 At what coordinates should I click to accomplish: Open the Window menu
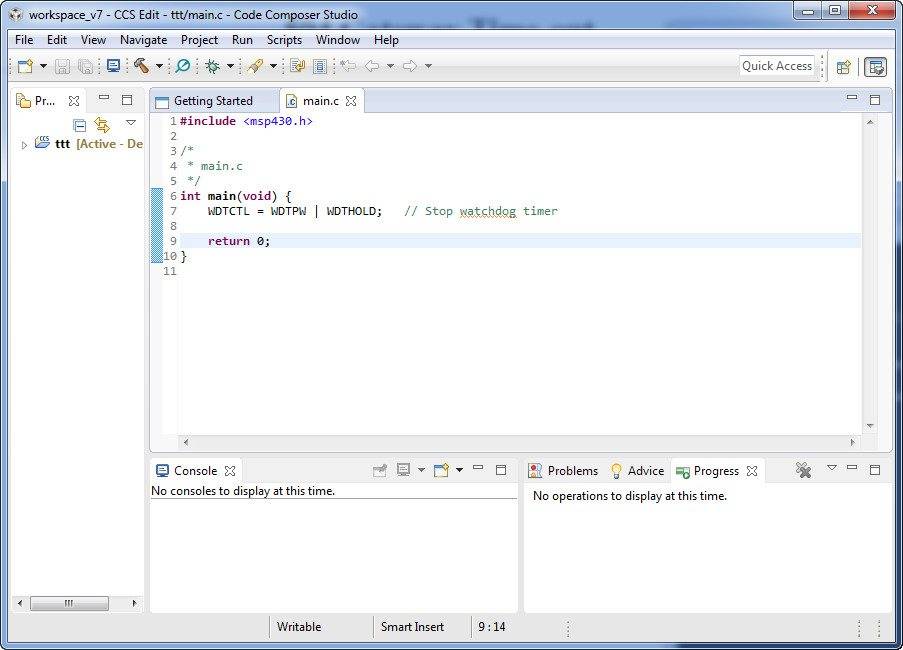pyautogui.click(x=338, y=40)
